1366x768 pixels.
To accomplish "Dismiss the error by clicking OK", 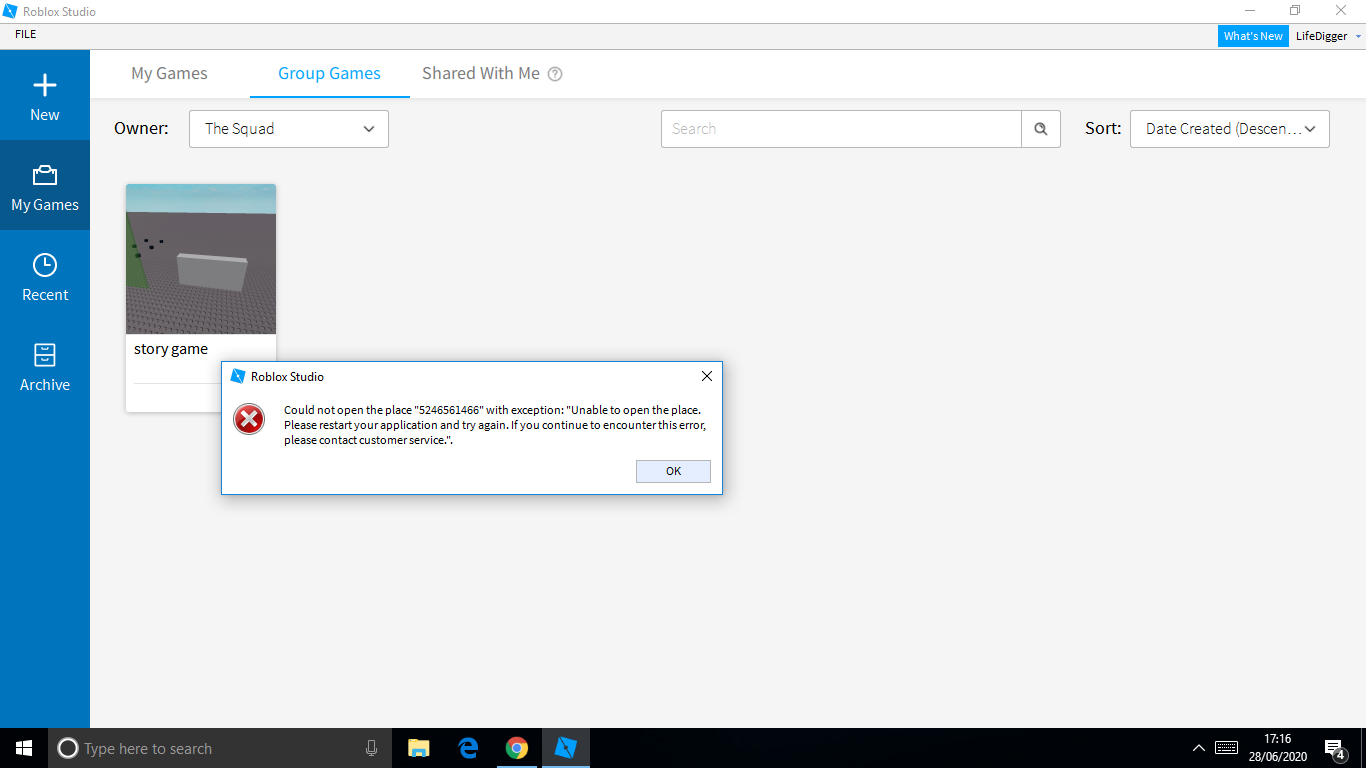I will pos(673,471).
